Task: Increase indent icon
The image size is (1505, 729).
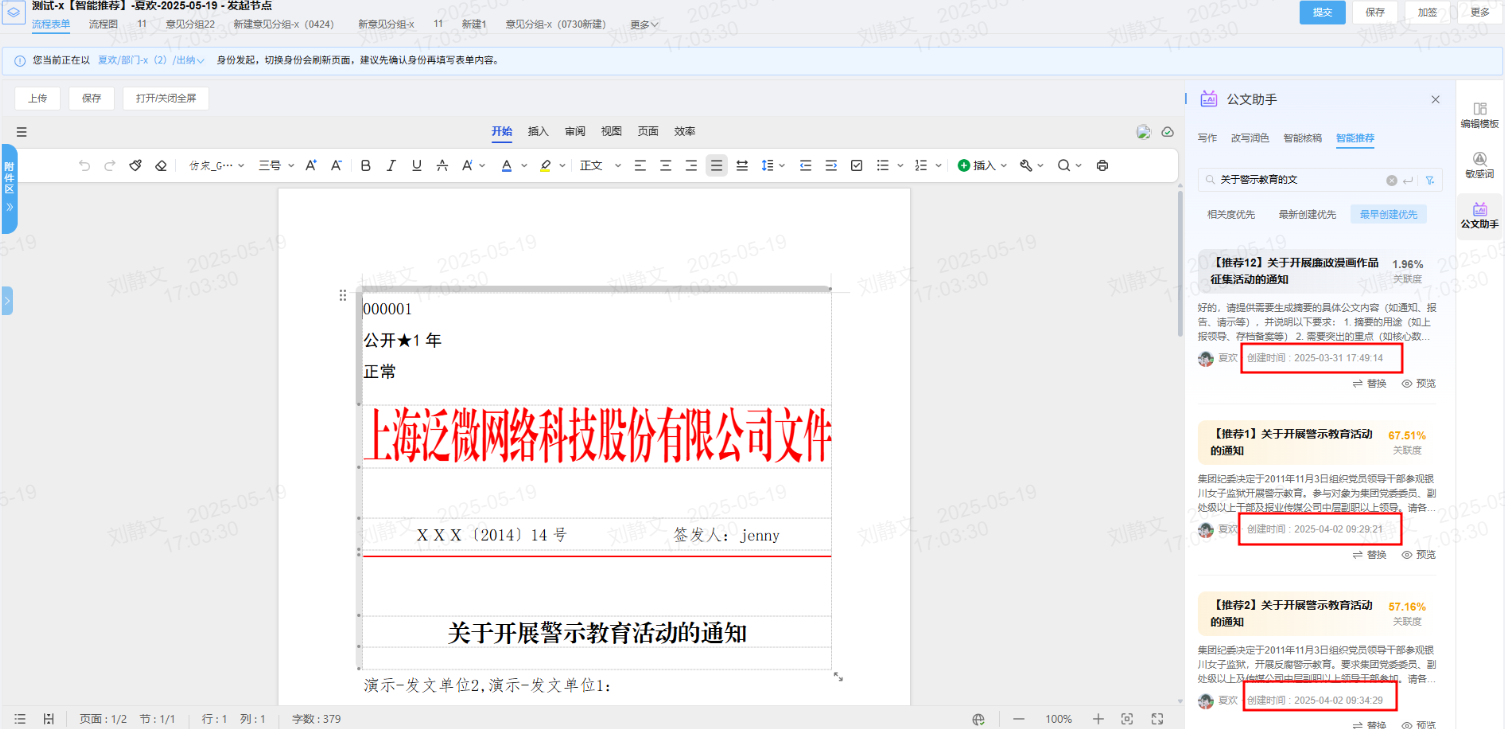Action: 831,166
